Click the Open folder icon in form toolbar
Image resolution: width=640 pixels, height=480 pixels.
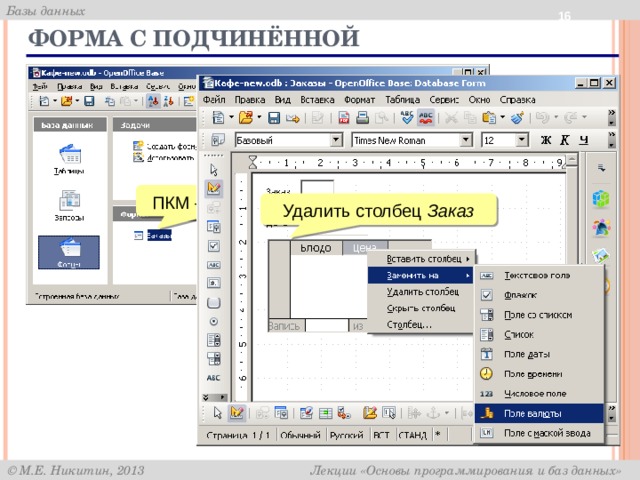(246, 118)
